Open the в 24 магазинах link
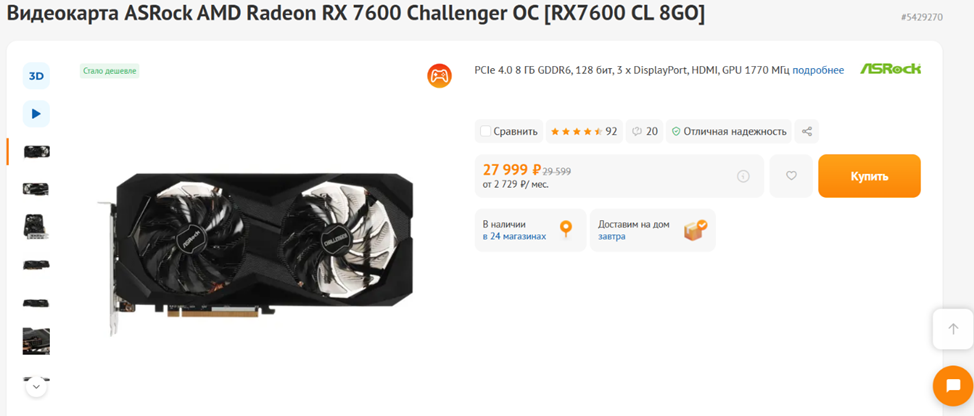 (x=514, y=237)
